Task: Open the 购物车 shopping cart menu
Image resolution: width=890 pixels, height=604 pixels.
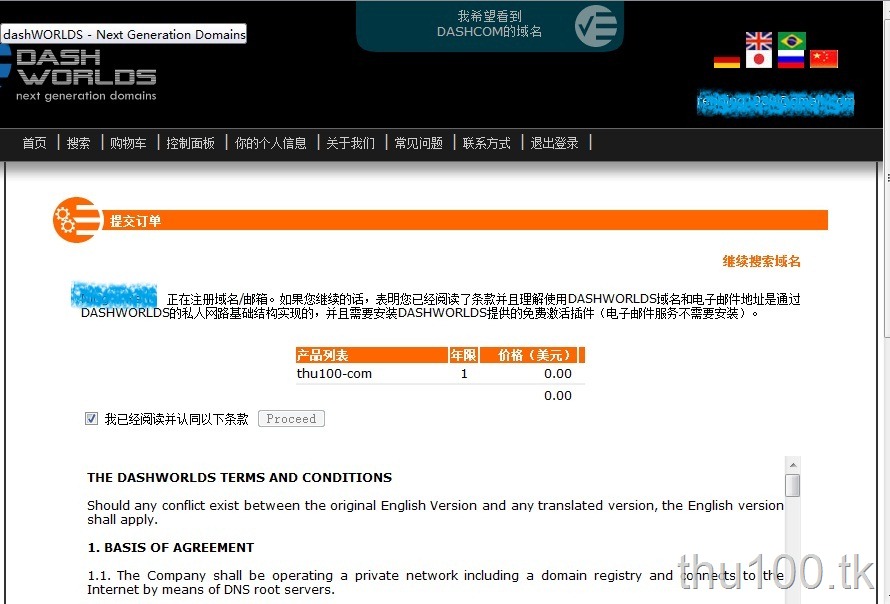Action: tap(128, 143)
